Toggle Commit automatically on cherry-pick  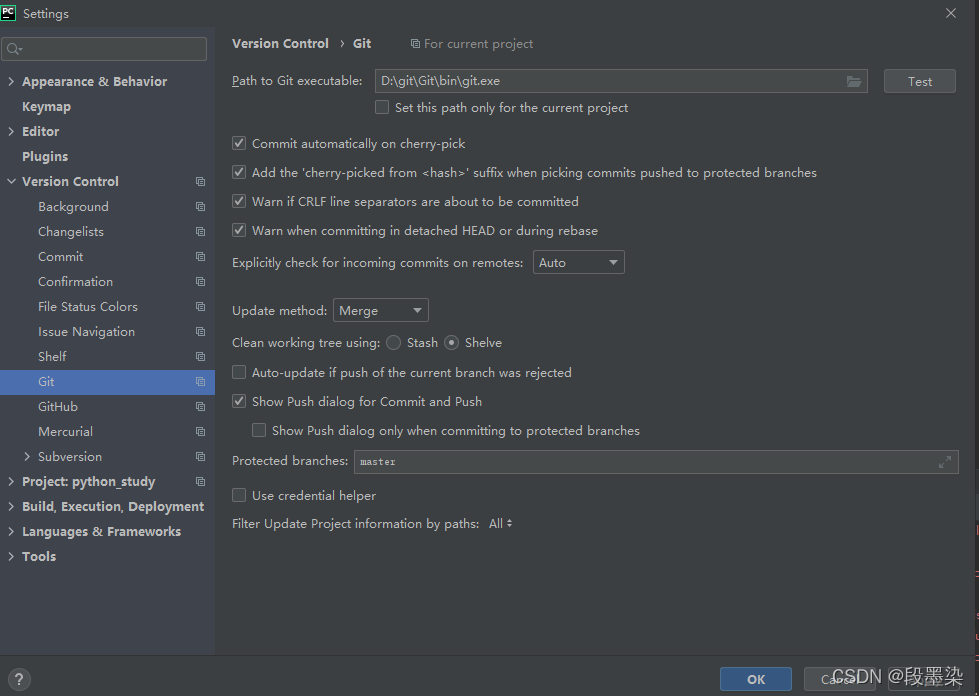239,144
